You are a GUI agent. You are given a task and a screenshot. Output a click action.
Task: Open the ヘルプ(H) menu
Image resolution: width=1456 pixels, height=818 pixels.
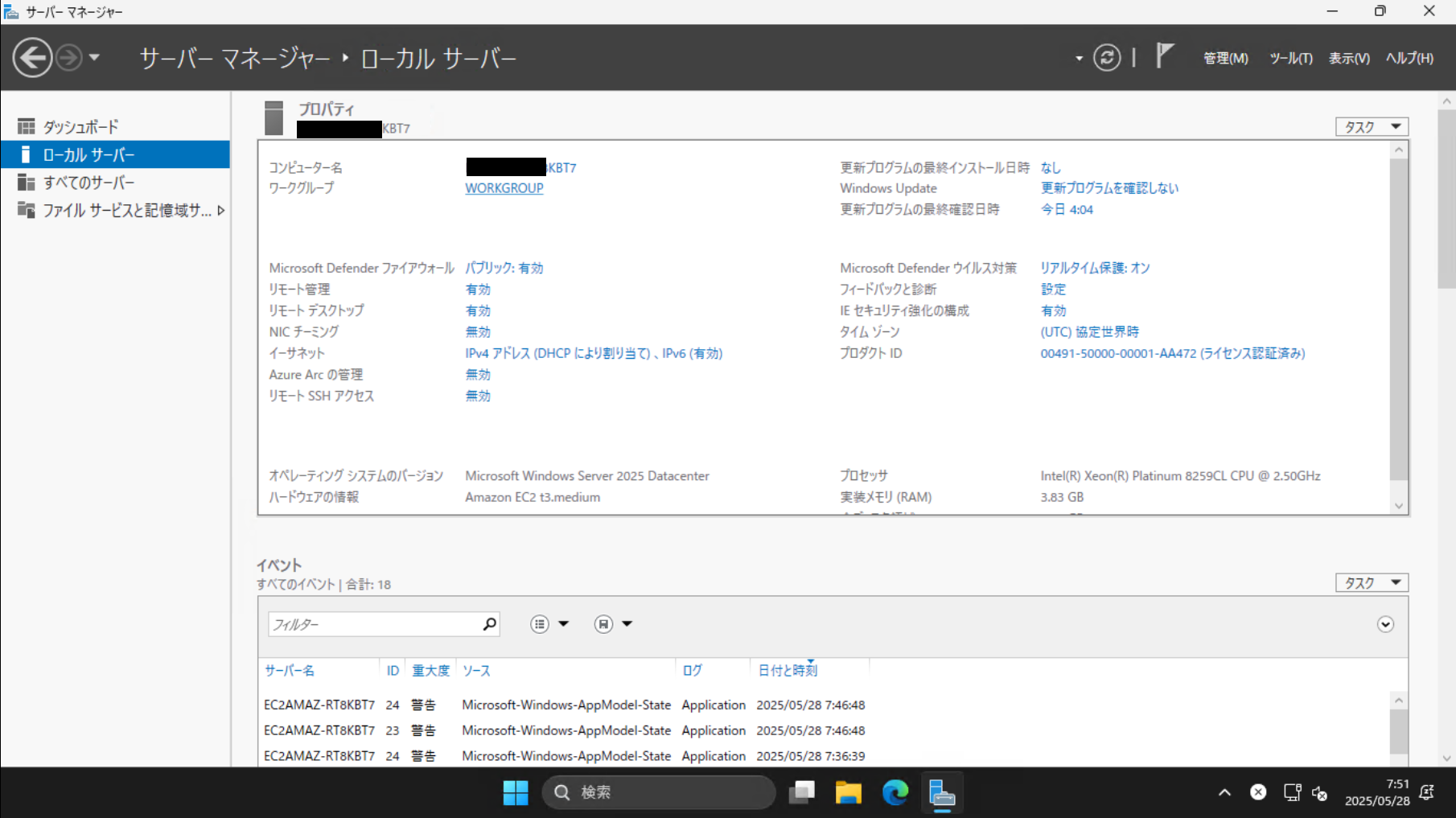[x=1409, y=58]
